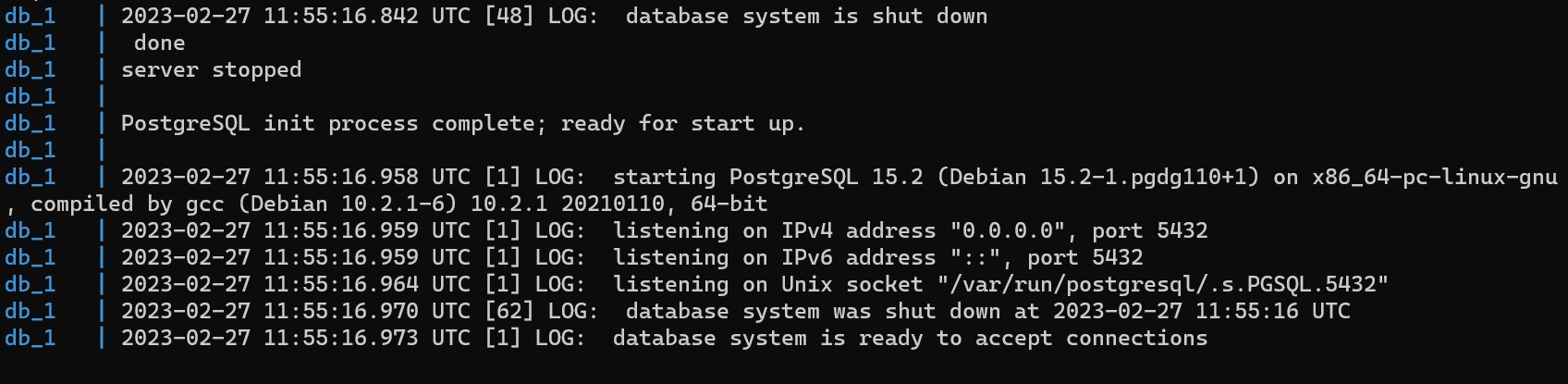Click the timestamp "11:55:16.964"

(340, 285)
